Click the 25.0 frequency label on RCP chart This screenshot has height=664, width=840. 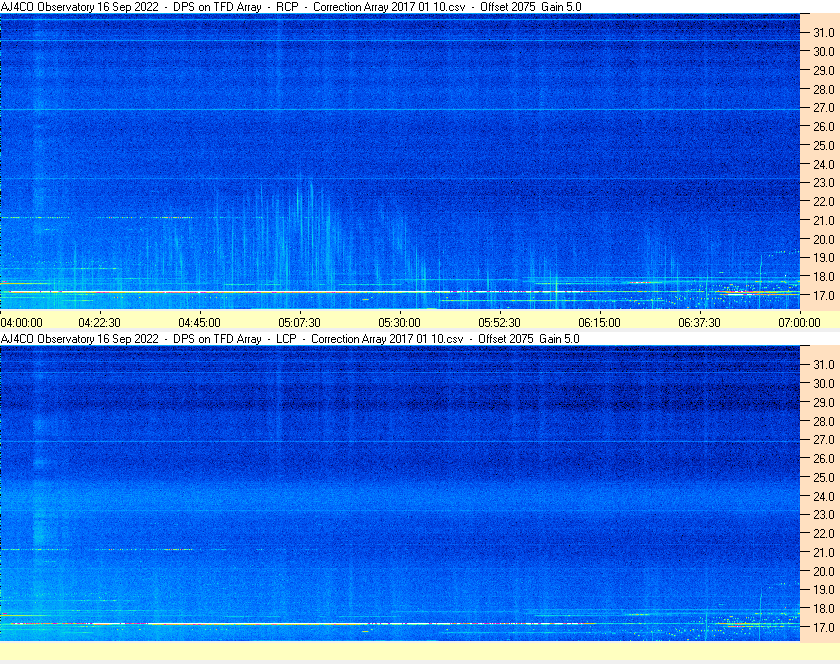tap(824, 145)
